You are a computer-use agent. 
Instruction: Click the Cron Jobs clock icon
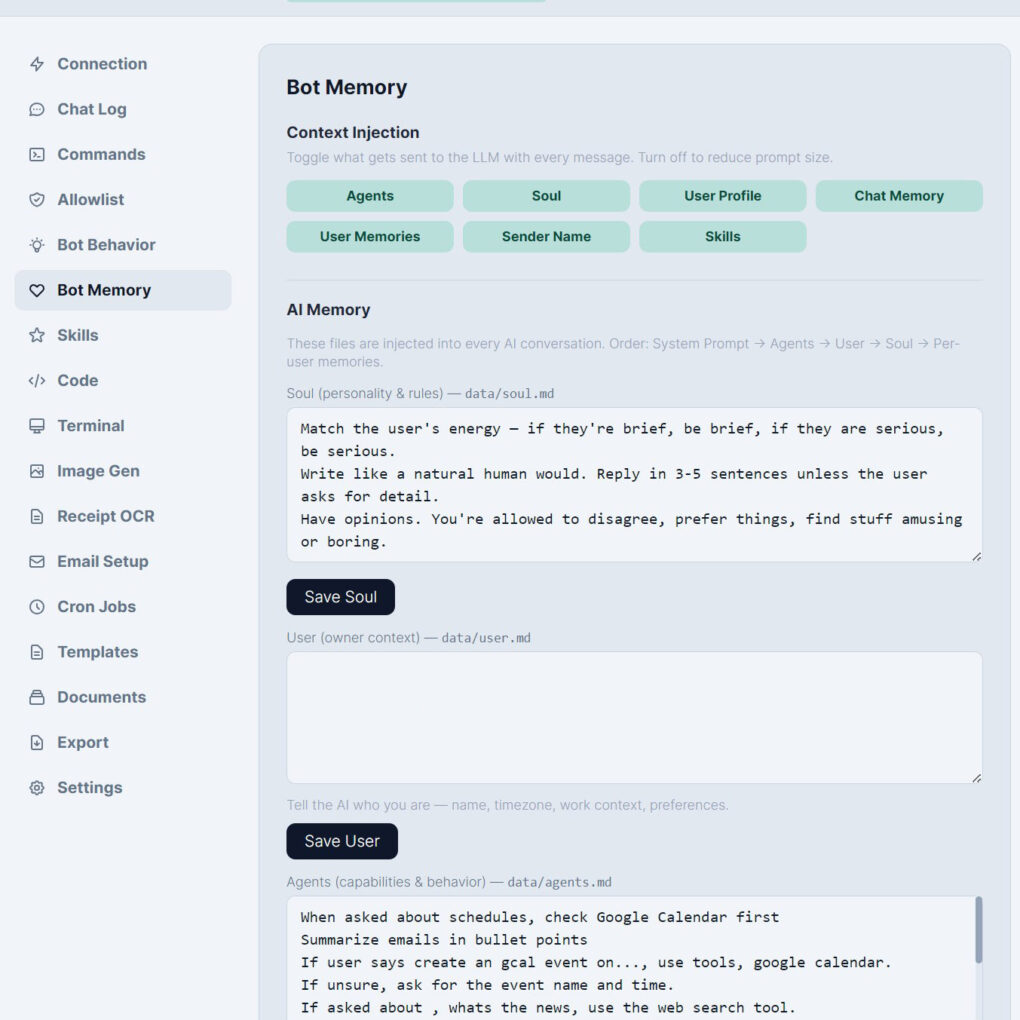(37, 607)
